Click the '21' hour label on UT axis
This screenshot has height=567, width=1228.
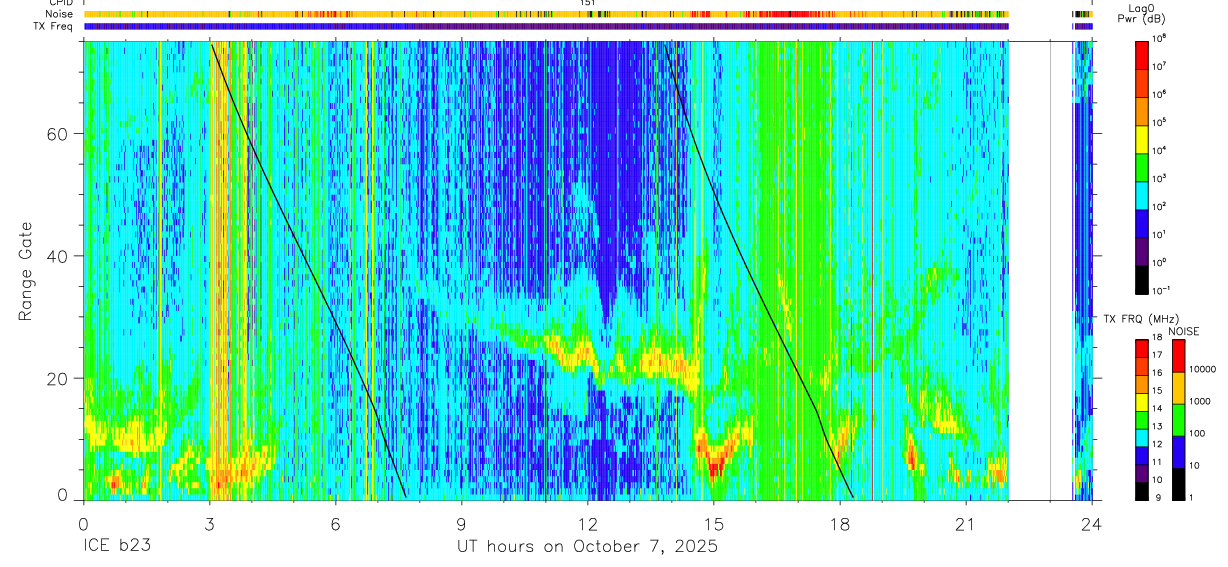coord(966,523)
